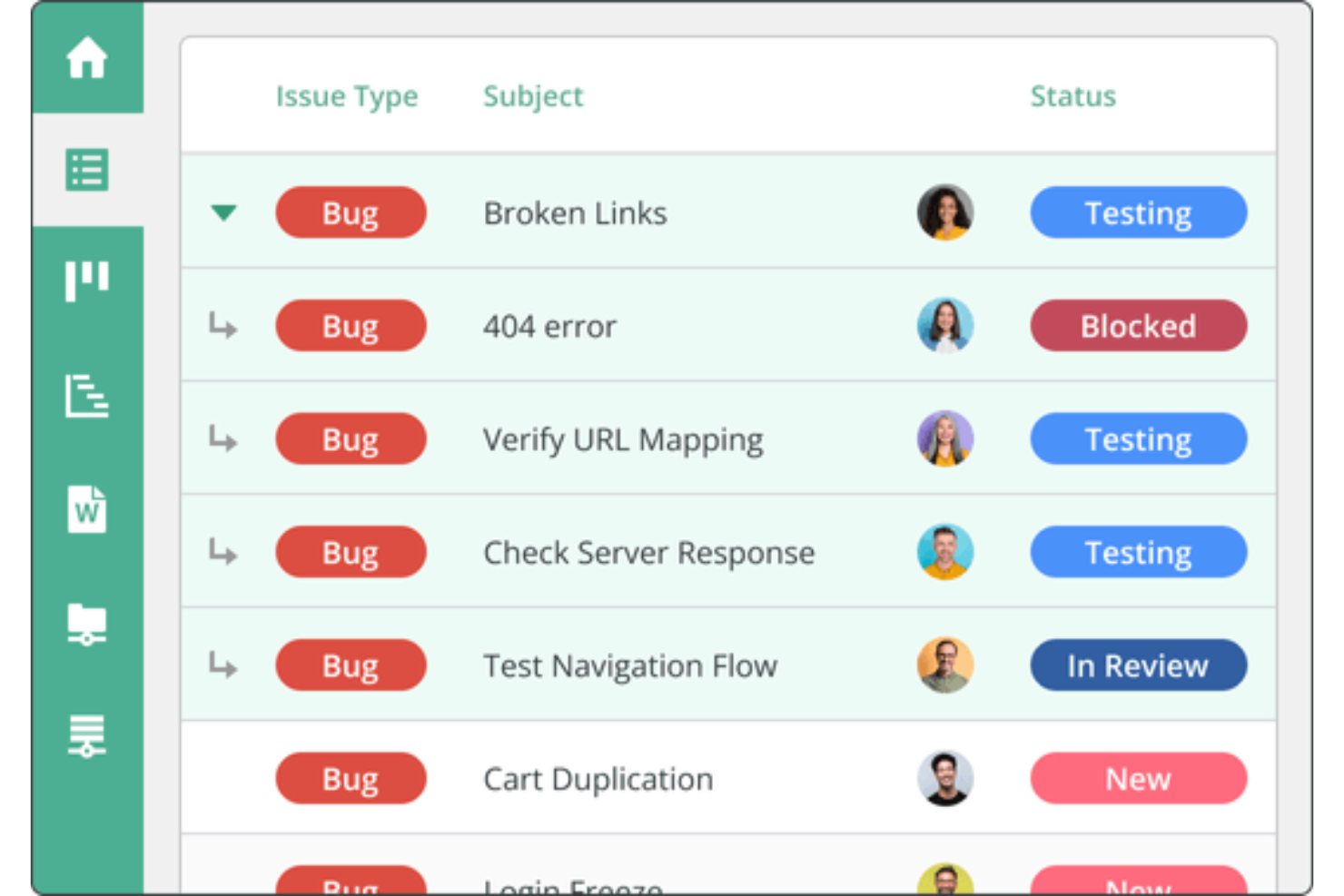Open the Gantt chart sidebar icon

click(87, 396)
